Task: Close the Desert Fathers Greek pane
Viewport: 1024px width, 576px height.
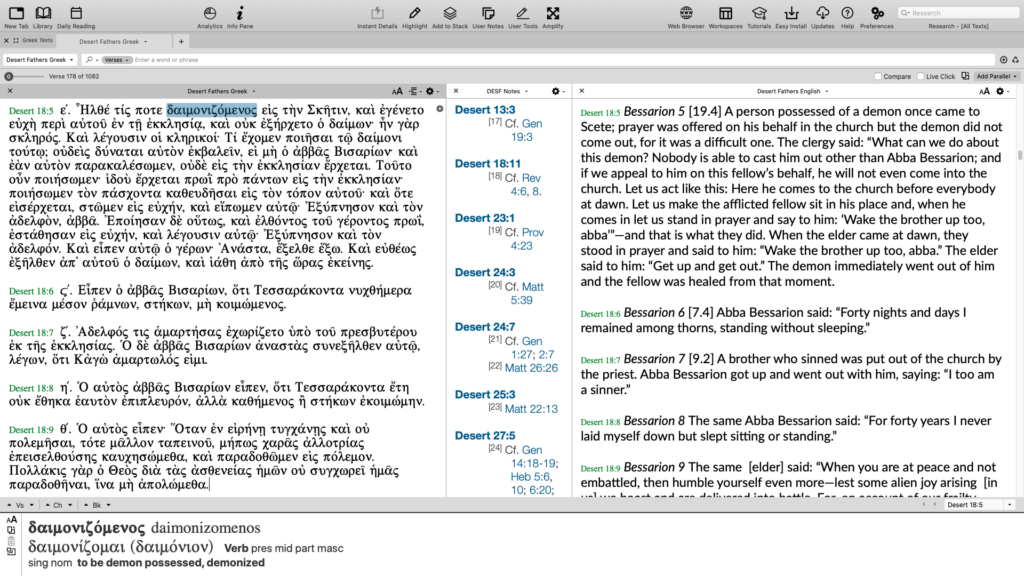Action: (10, 91)
